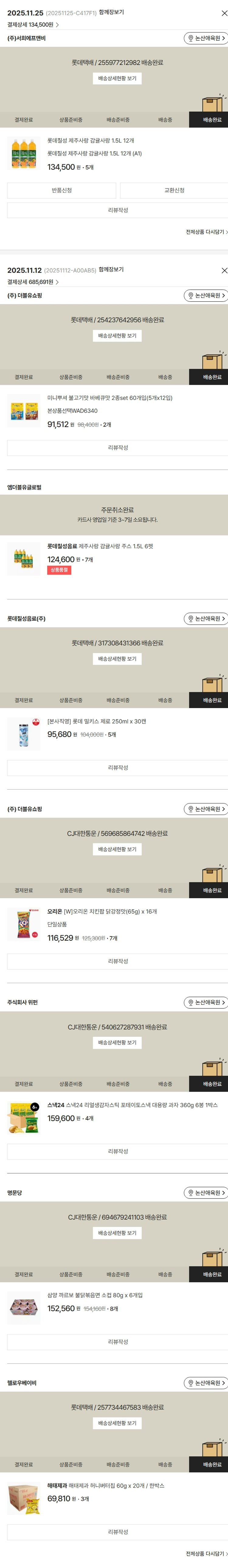The width and height of the screenshot is (228, 1568).
Task: Close the 2025.11.12 order card
Action: pyautogui.click(x=224, y=270)
